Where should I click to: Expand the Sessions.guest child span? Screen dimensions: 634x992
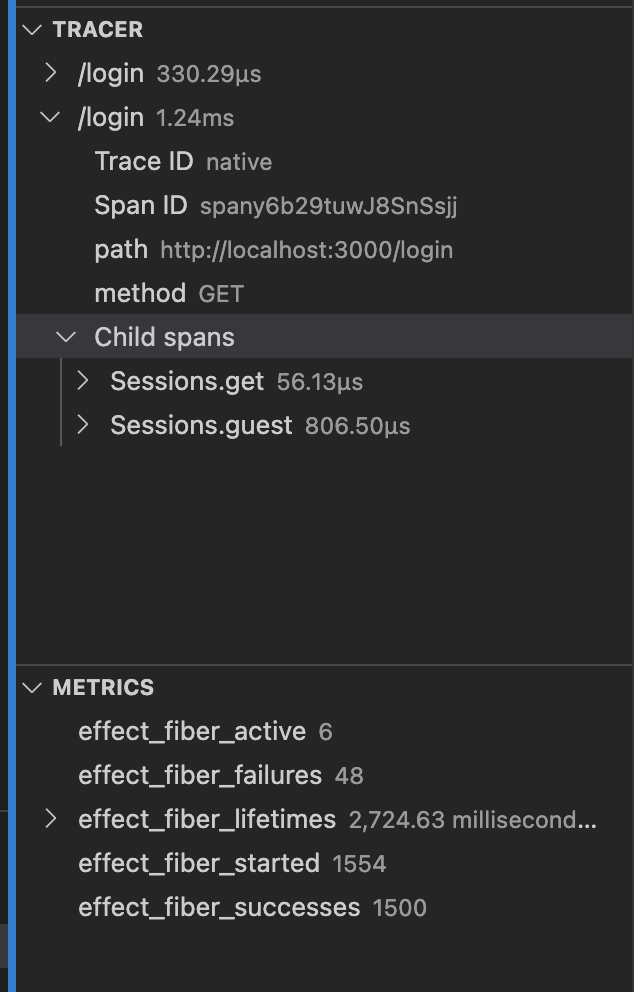pos(84,425)
